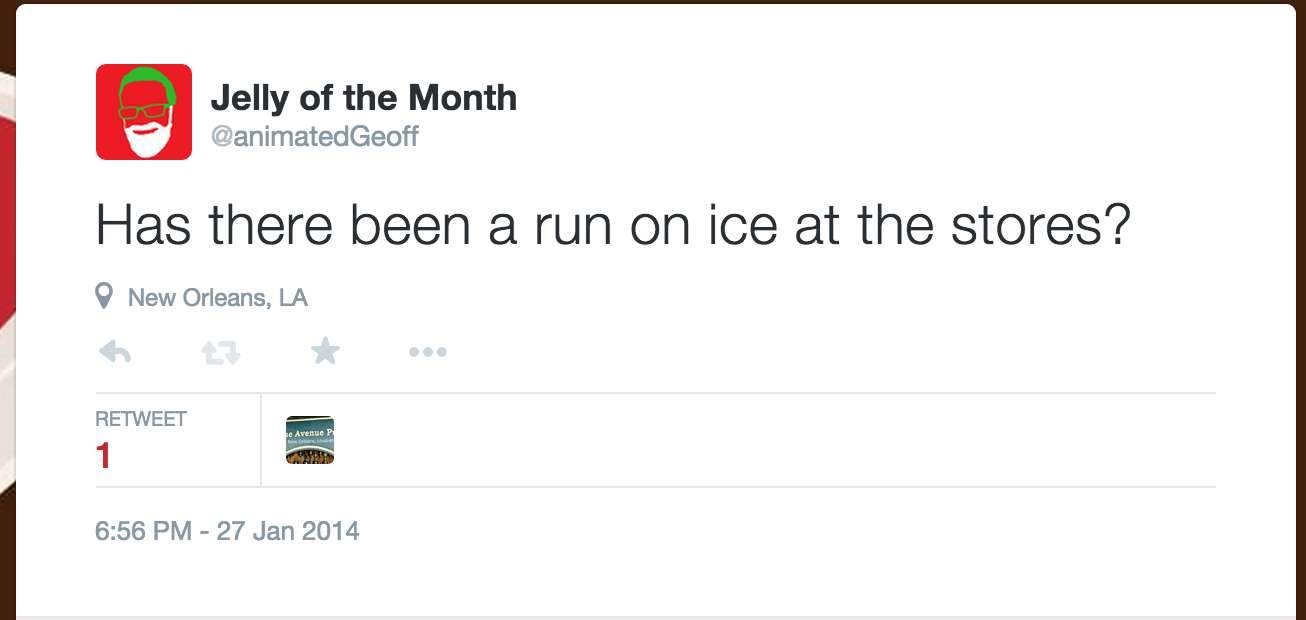This screenshot has height=620, width=1306.
Task: View the retweeter's avatar thumbnail
Action: click(310, 440)
